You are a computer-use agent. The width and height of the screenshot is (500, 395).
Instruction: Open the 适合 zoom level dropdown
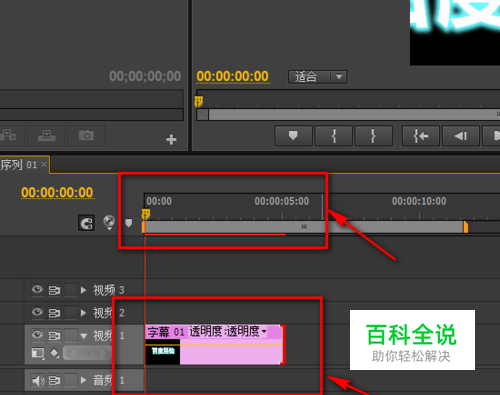317,77
